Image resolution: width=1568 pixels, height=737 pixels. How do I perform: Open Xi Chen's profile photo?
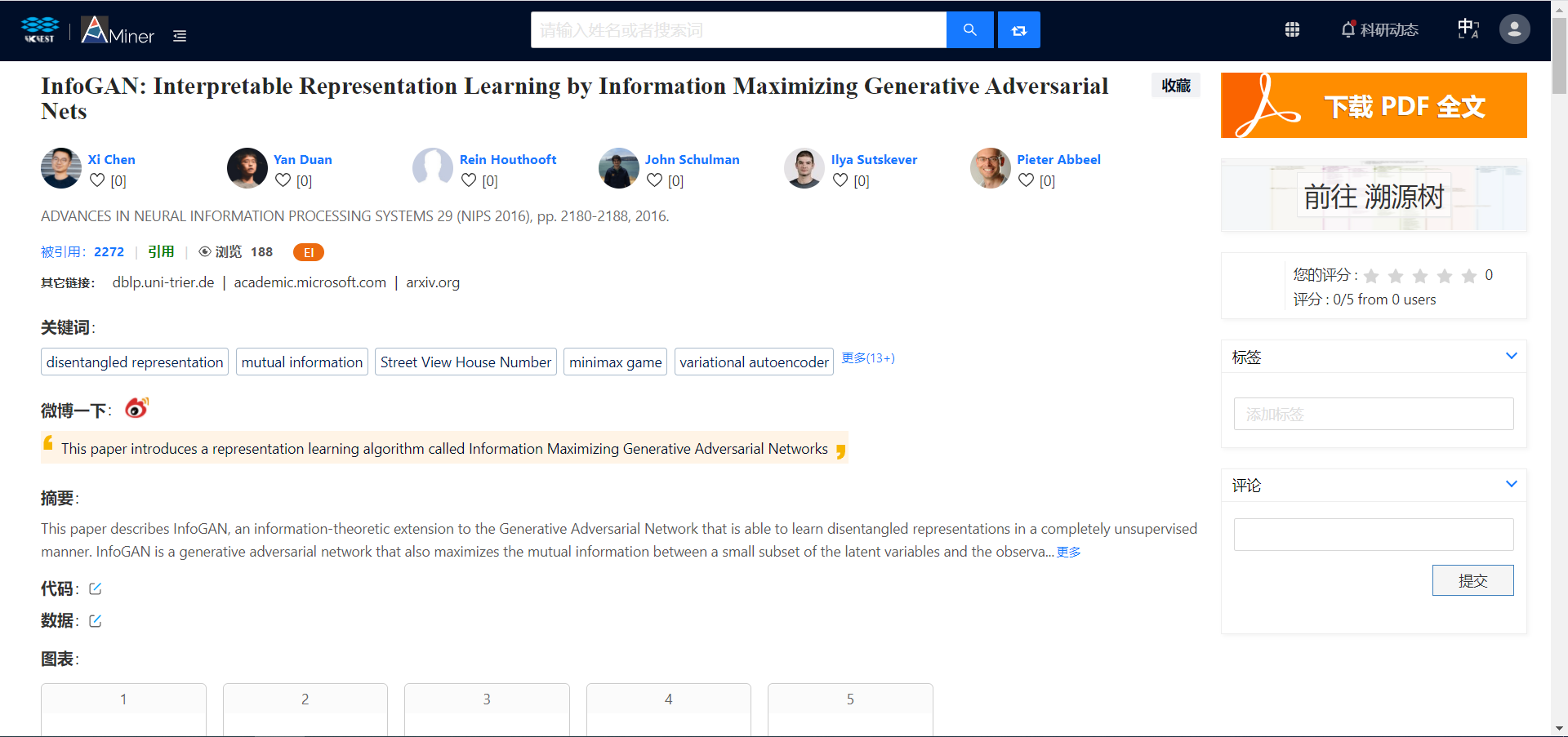point(61,168)
